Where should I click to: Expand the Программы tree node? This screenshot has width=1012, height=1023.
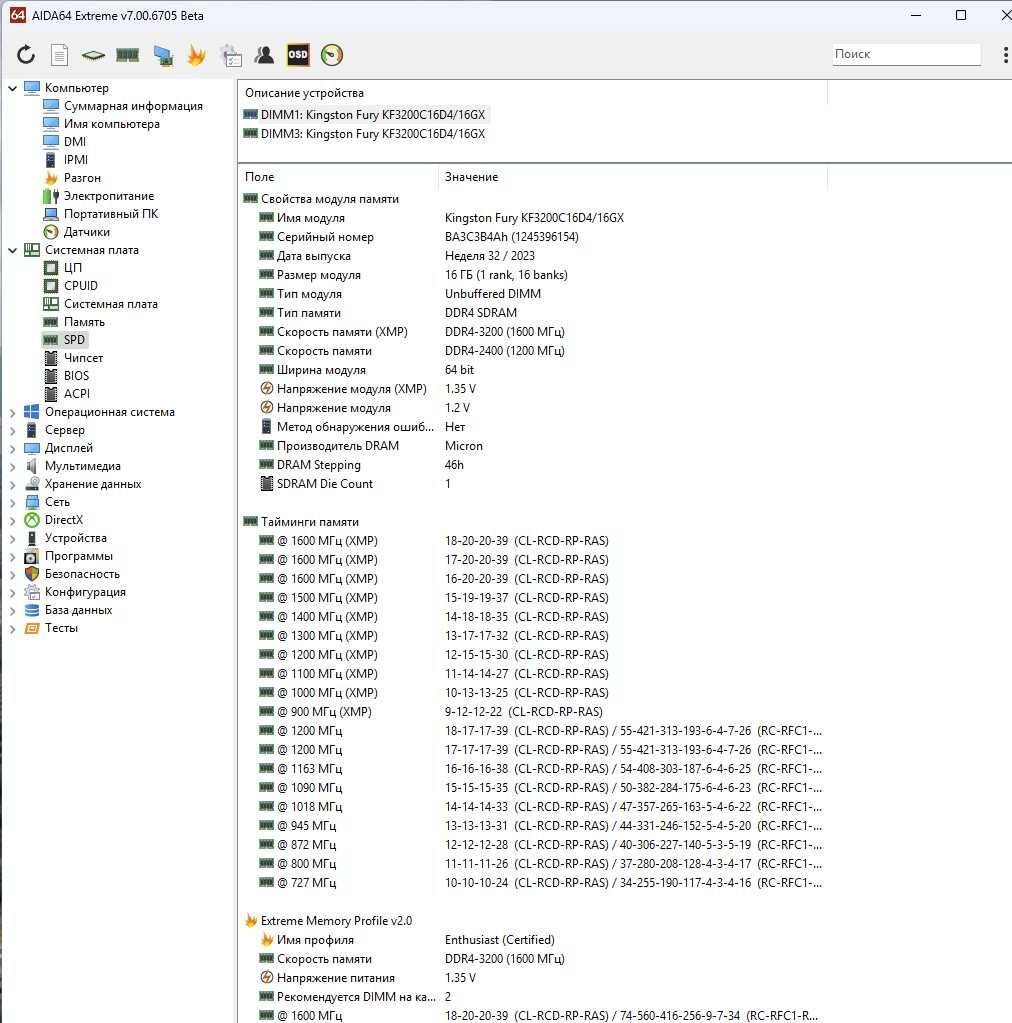pyautogui.click(x=12, y=557)
